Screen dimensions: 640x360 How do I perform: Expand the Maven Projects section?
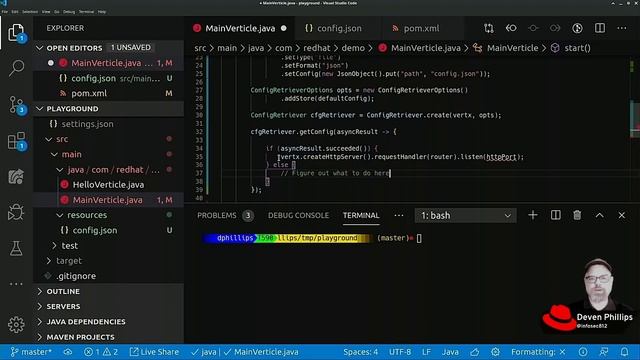click(x=109, y=337)
